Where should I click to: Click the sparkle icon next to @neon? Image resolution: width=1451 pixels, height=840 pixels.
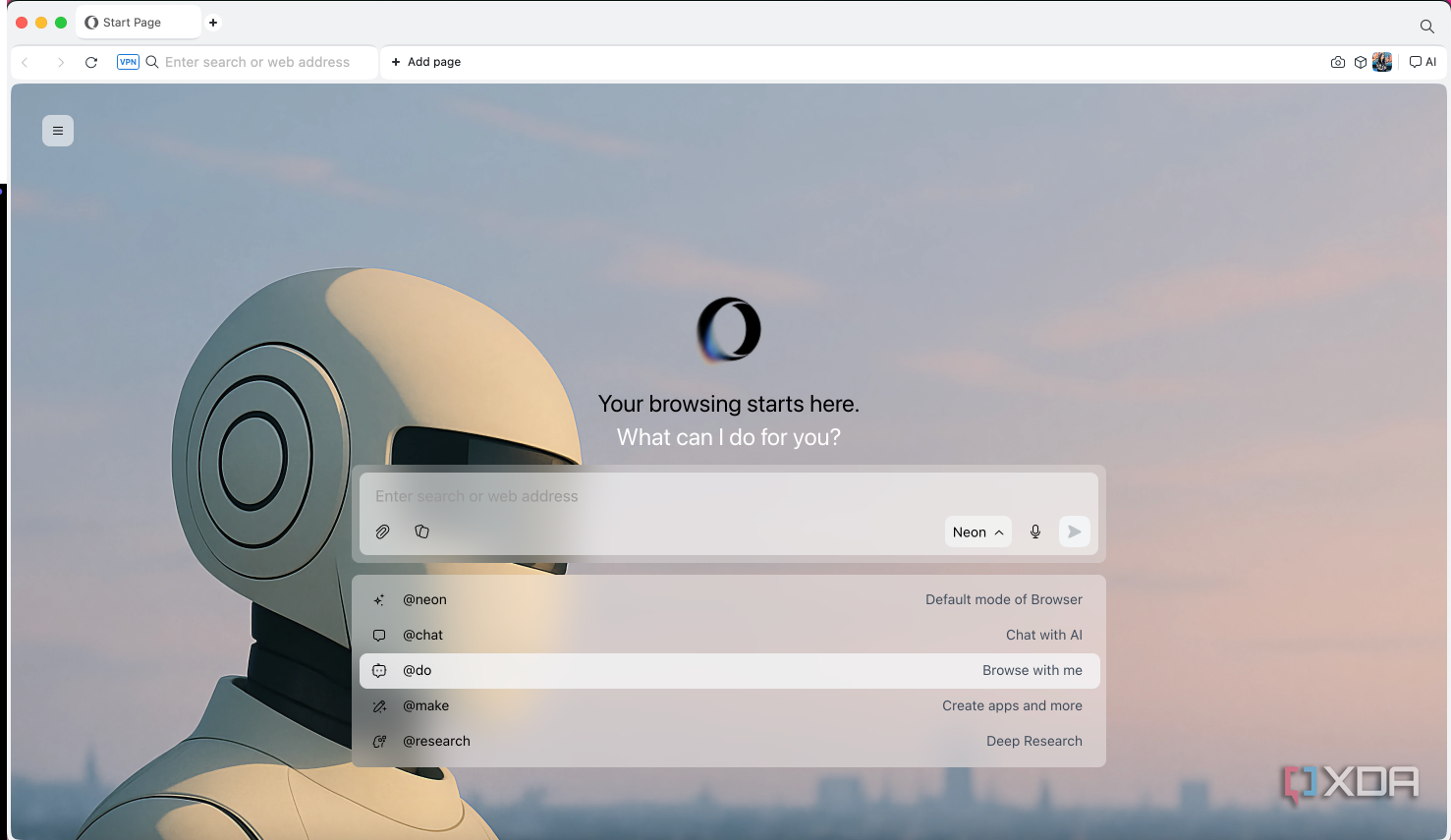click(x=379, y=599)
